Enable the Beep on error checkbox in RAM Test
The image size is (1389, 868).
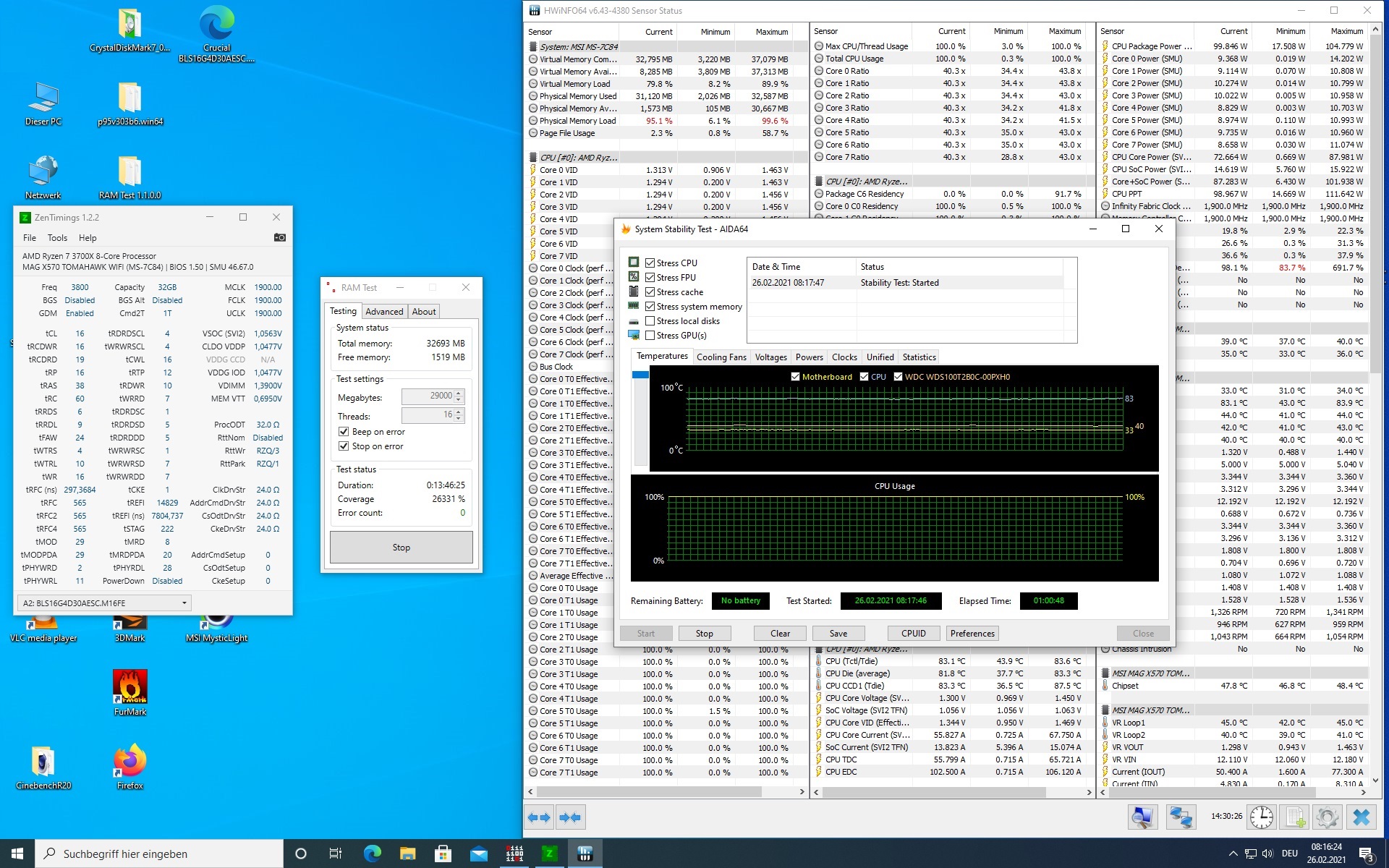click(343, 431)
